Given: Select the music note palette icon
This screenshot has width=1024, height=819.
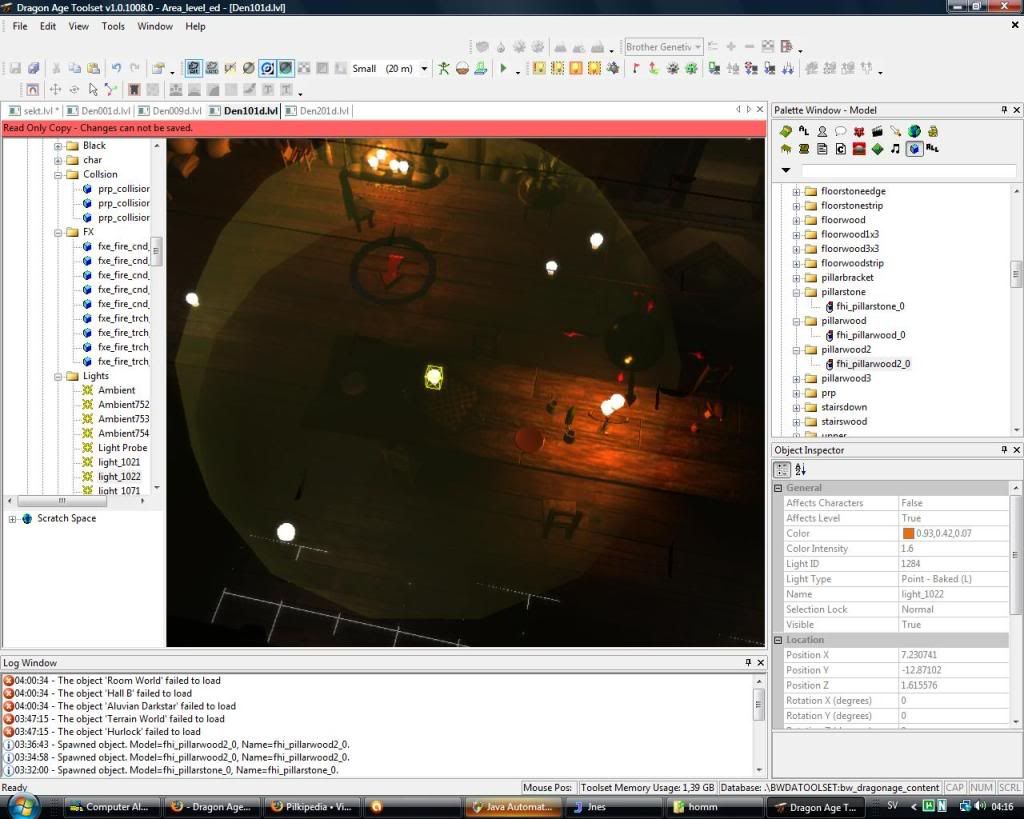Looking at the screenshot, I should [895, 149].
